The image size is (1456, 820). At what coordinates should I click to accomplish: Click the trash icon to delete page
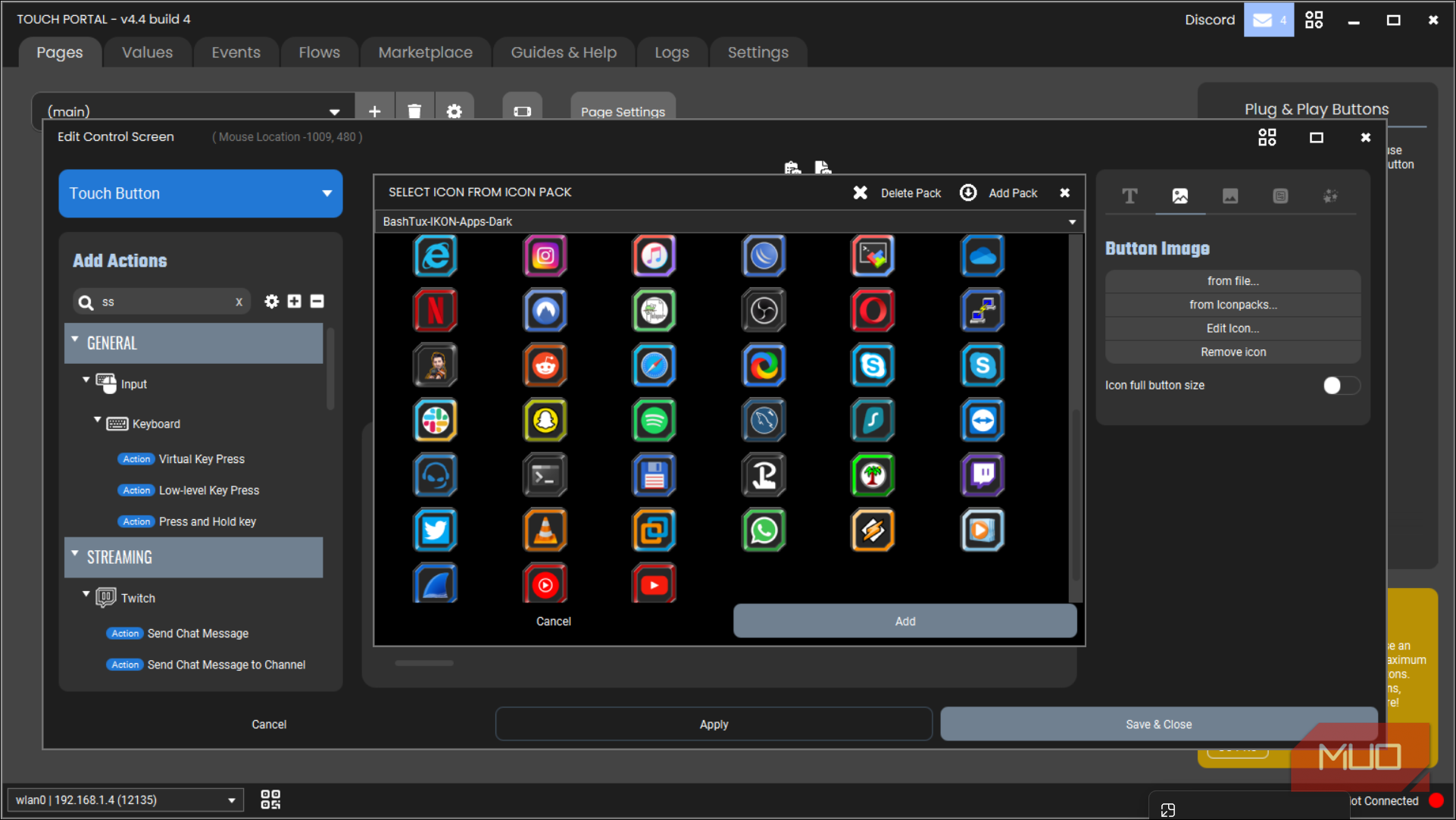point(414,111)
